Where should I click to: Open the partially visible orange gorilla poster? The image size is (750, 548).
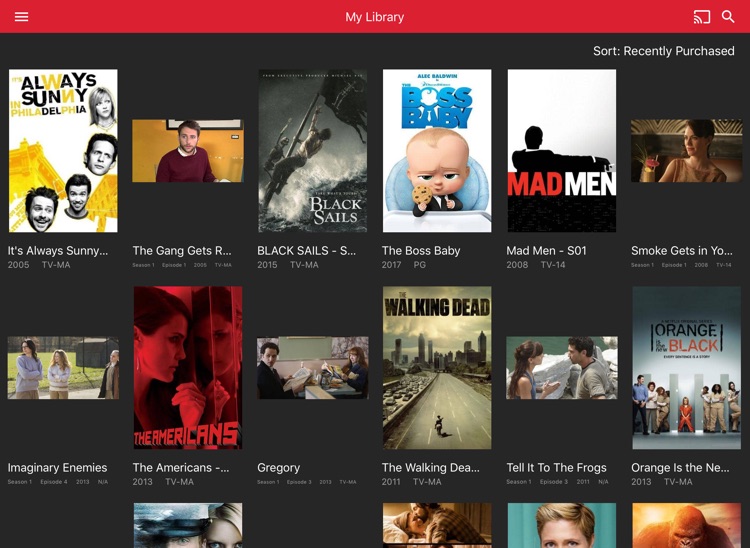point(686,525)
